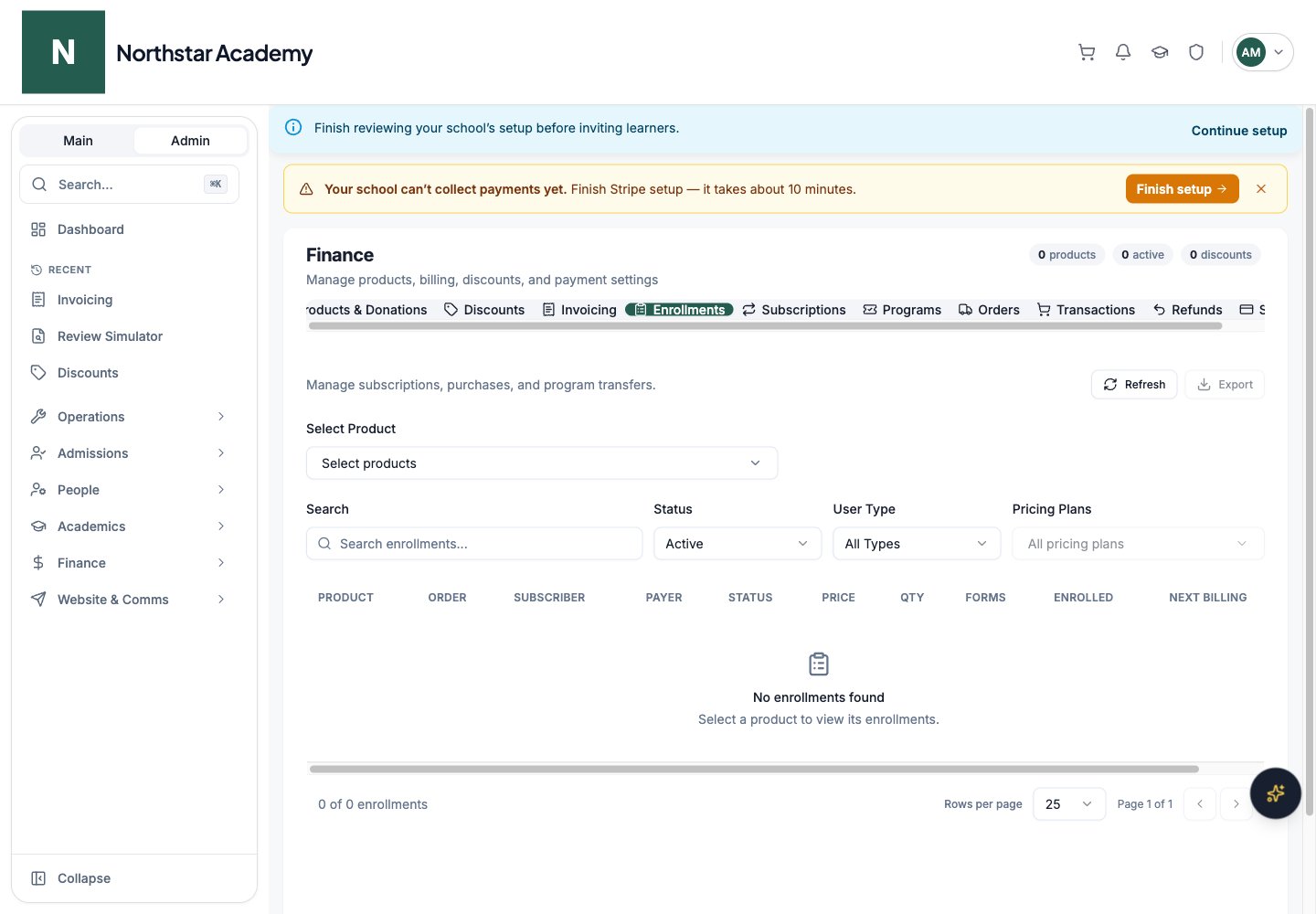Click Continue setup link

(x=1239, y=131)
